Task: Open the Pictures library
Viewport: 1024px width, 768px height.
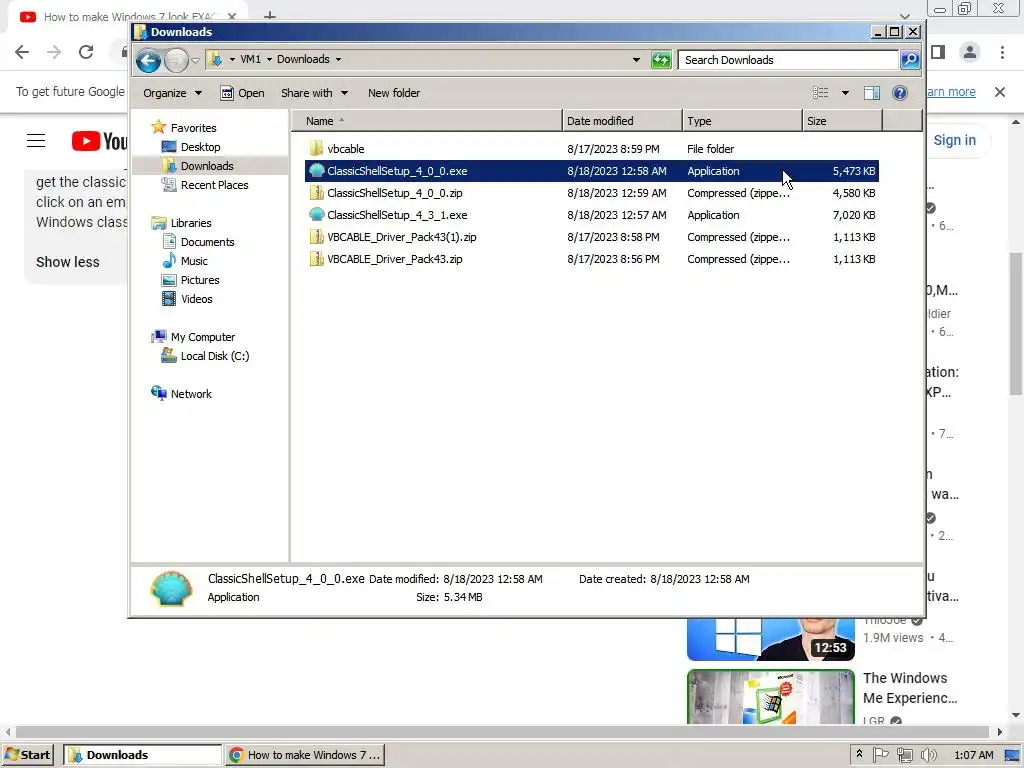Action: [200, 280]
